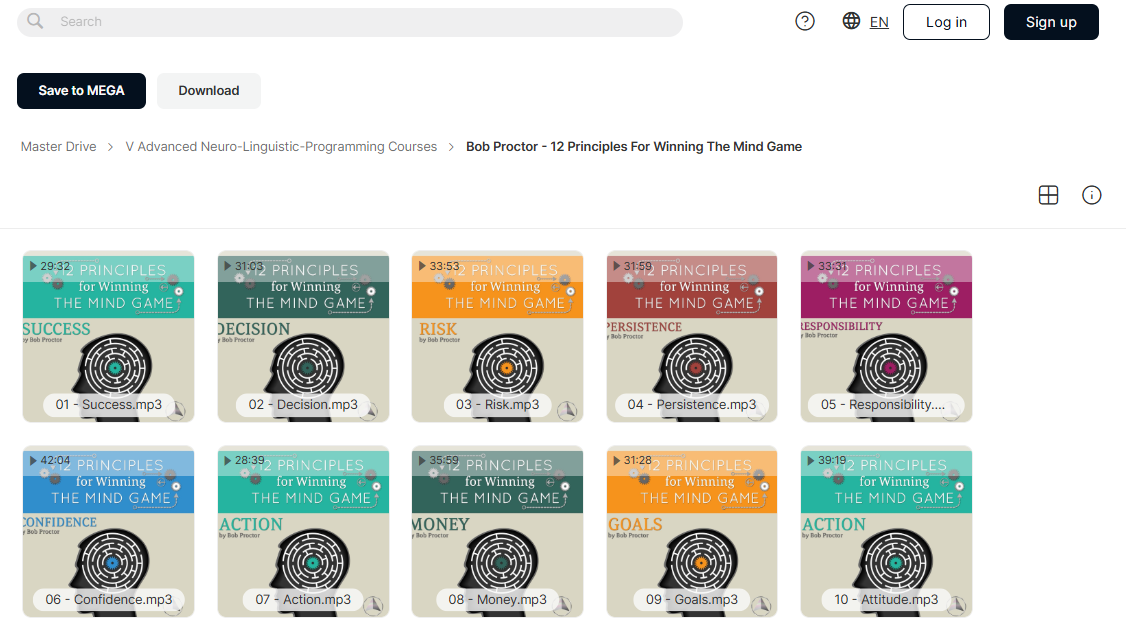This screenshot has height=631, width=1126.
Task: Click the 35:59 play indicator on Money
Action: point(439,461)
